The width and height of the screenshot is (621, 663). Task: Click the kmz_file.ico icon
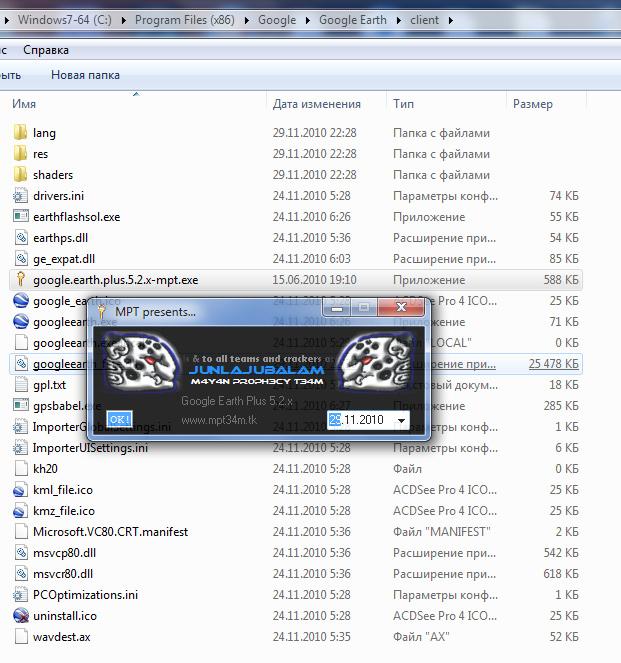[x=20, y=511]
